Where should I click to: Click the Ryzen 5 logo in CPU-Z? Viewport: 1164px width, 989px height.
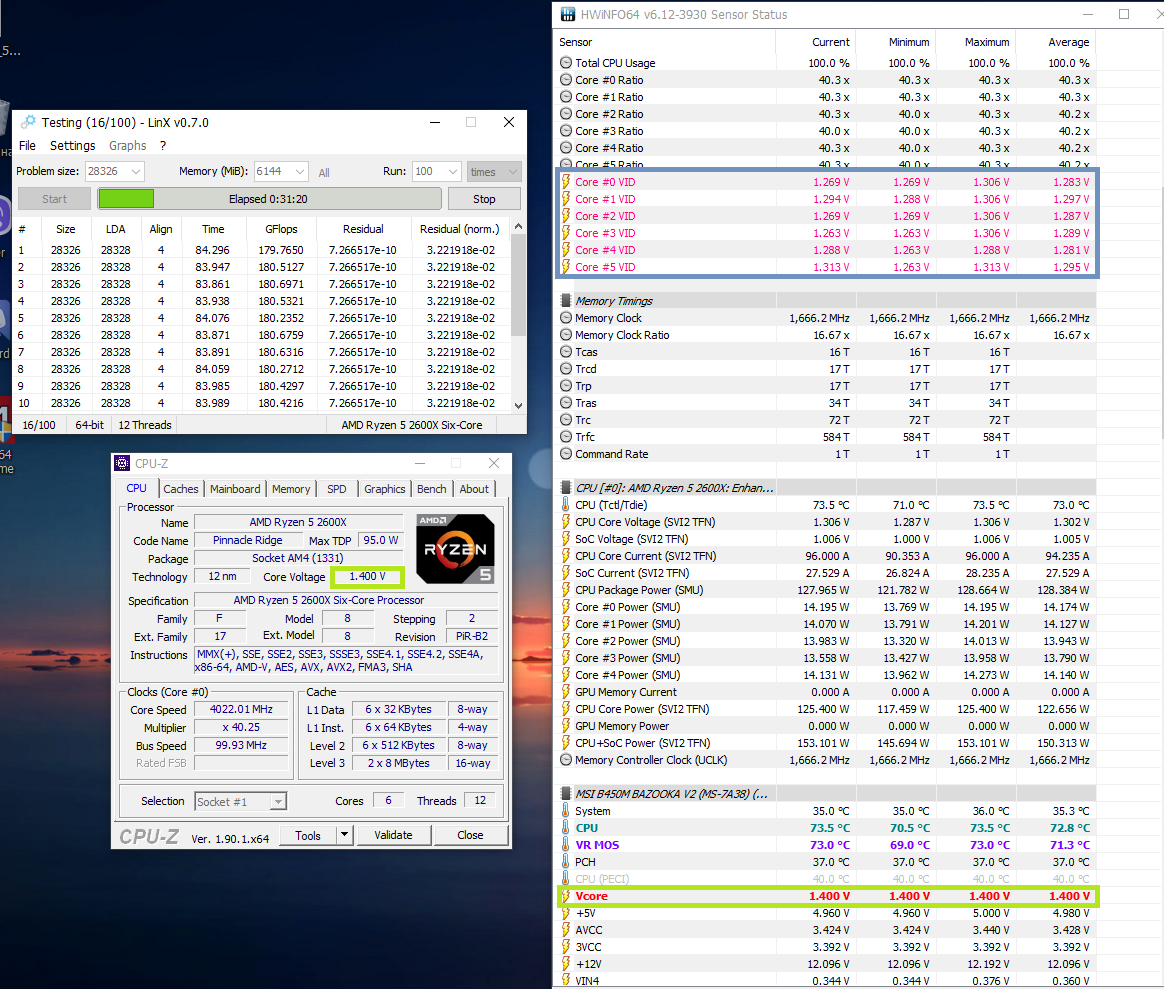click(455, 548)
